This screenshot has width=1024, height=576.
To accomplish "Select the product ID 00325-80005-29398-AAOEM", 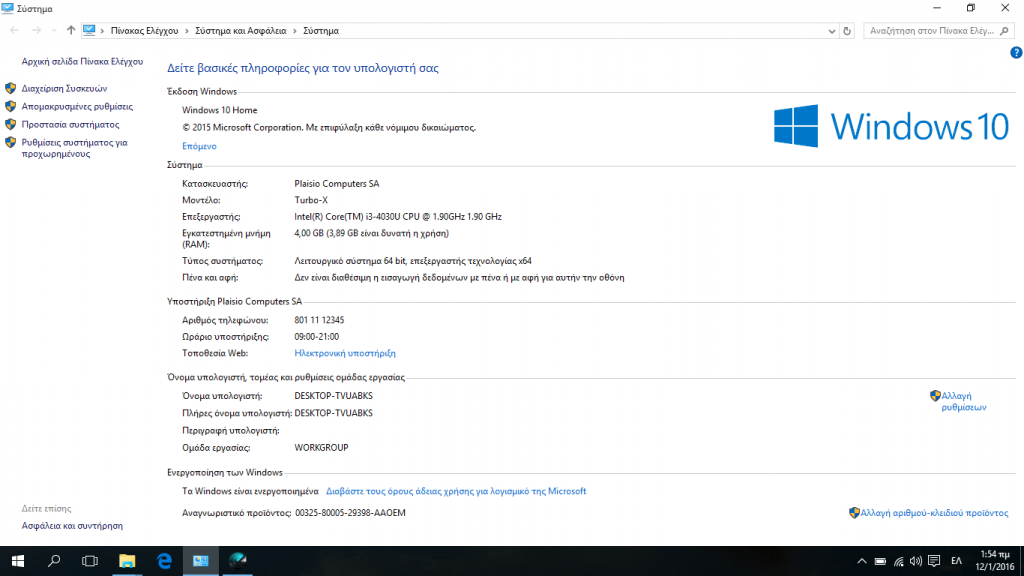I will point(350,513).
